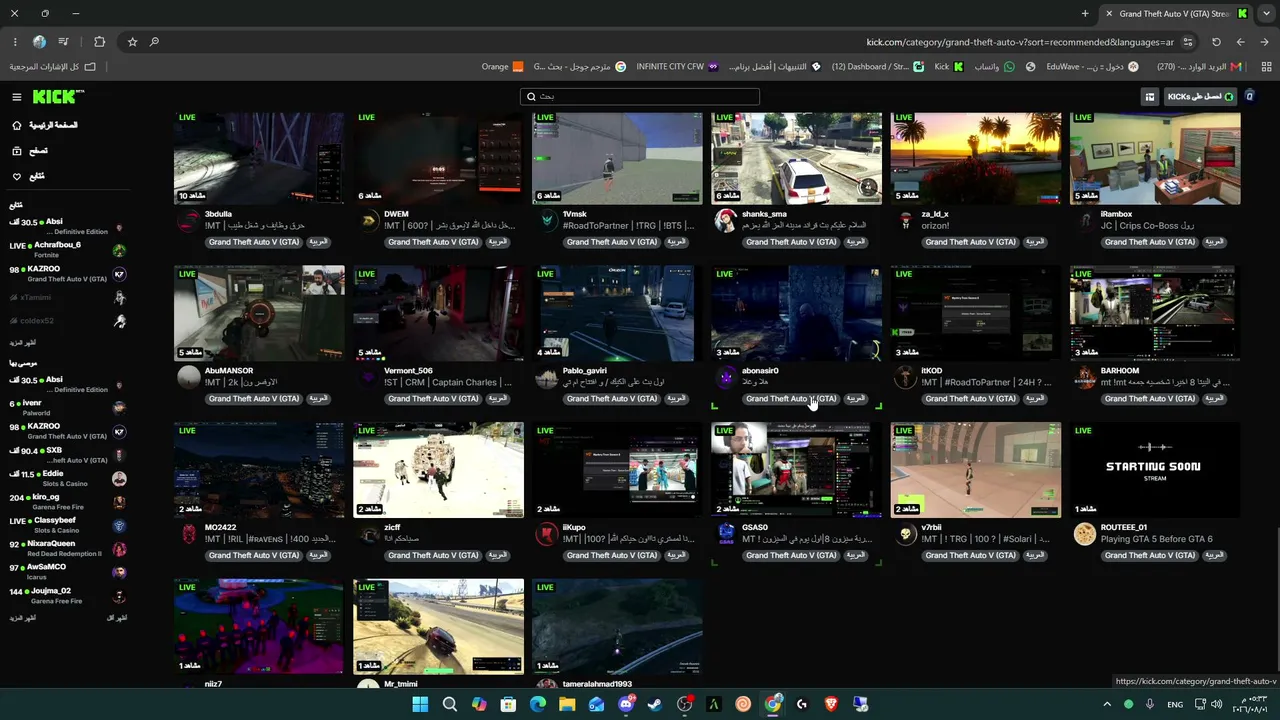Click the 'Playing GTA 5 Before GTA 6' title

(x=1157, y=539)
